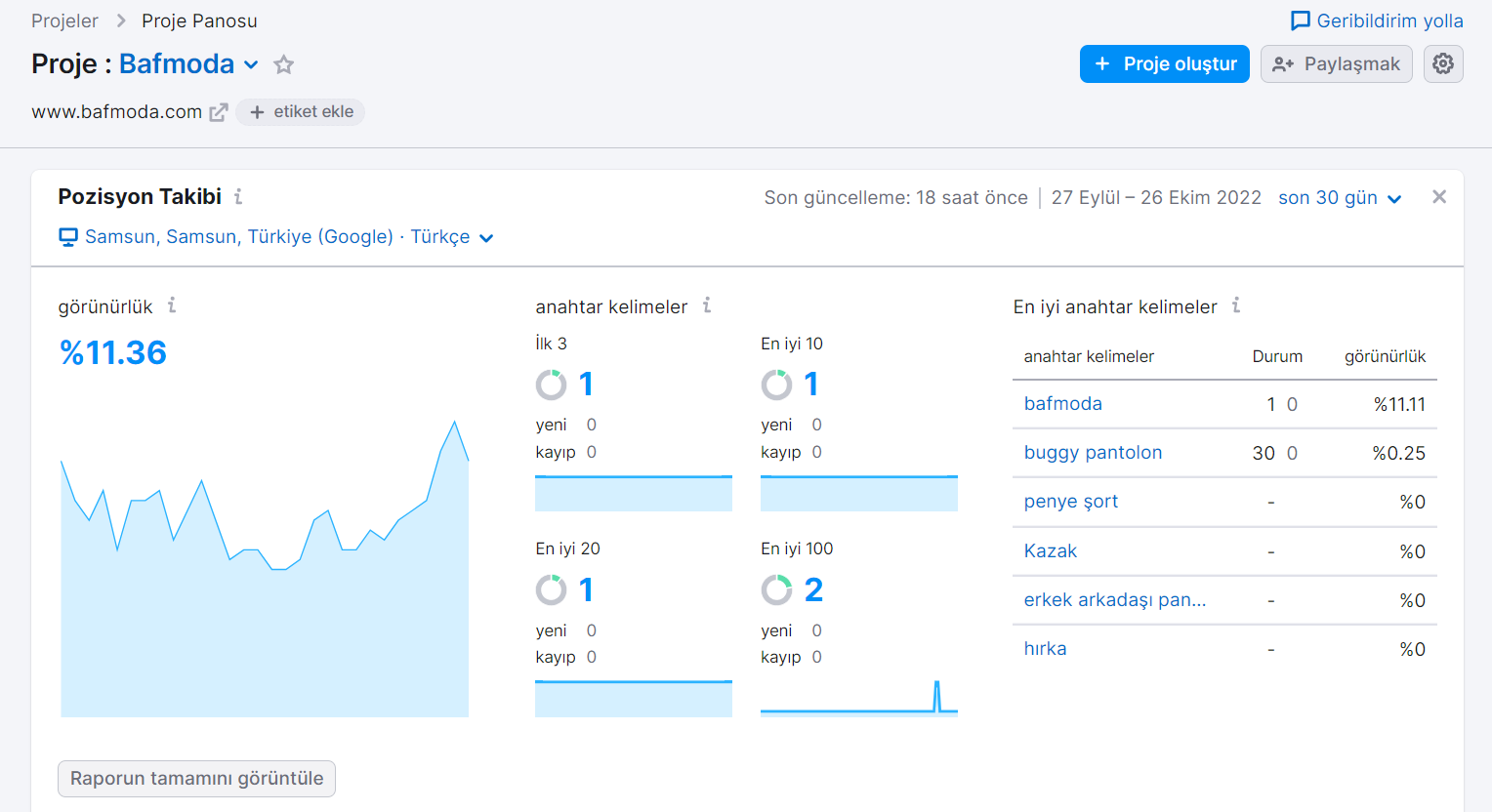This screenshot has width=1492, height=812.
Task: Click the Proje oluştur button
Action: coord(1165,64)
